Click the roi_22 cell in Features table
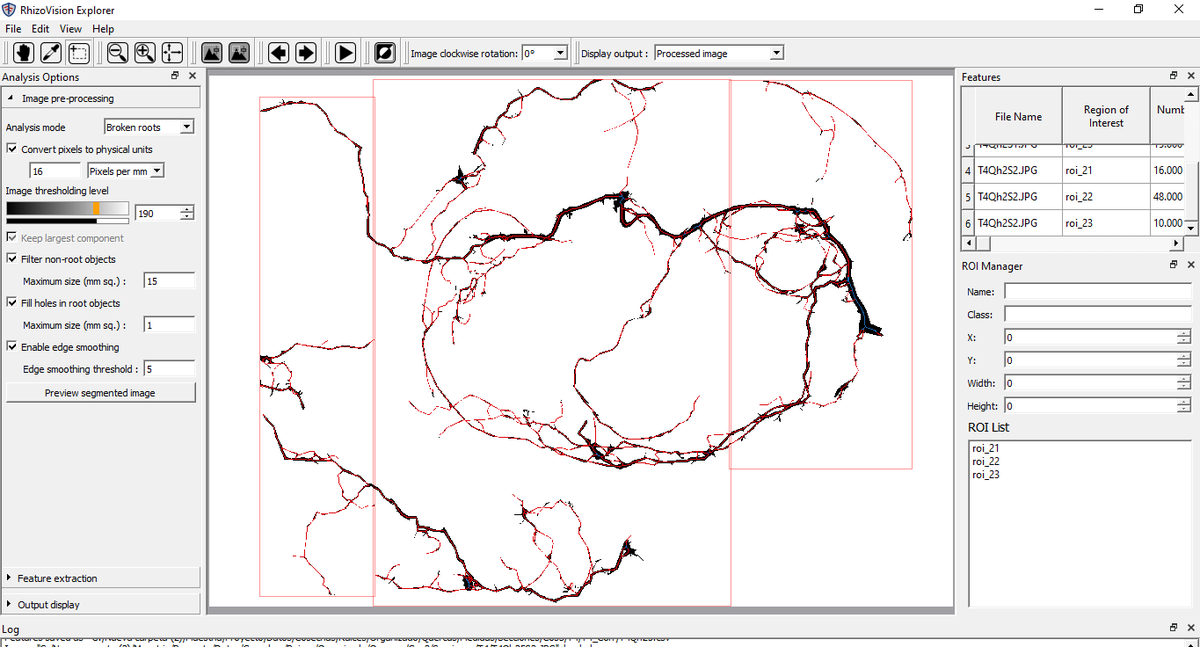1200x647 pixels. point(1106,196)
